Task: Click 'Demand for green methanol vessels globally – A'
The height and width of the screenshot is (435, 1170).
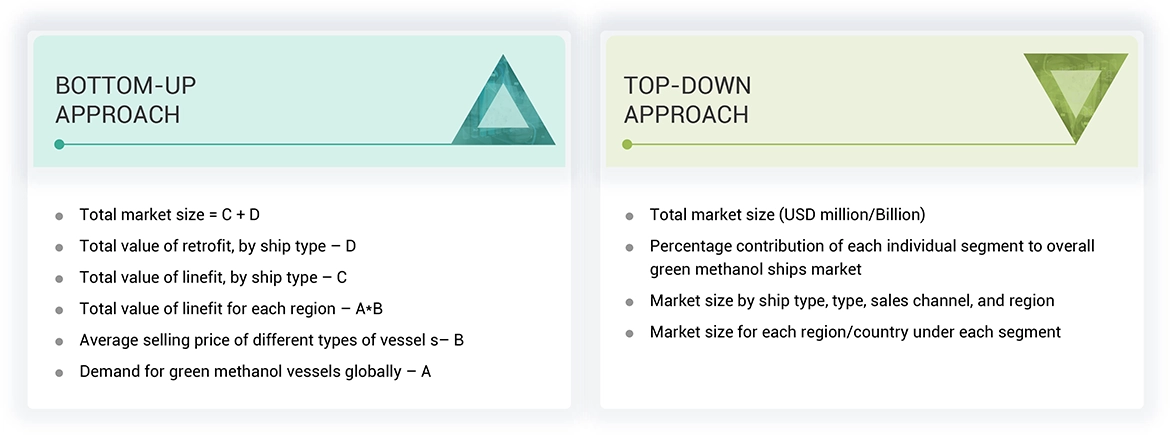Action: [x=256, y=371]
